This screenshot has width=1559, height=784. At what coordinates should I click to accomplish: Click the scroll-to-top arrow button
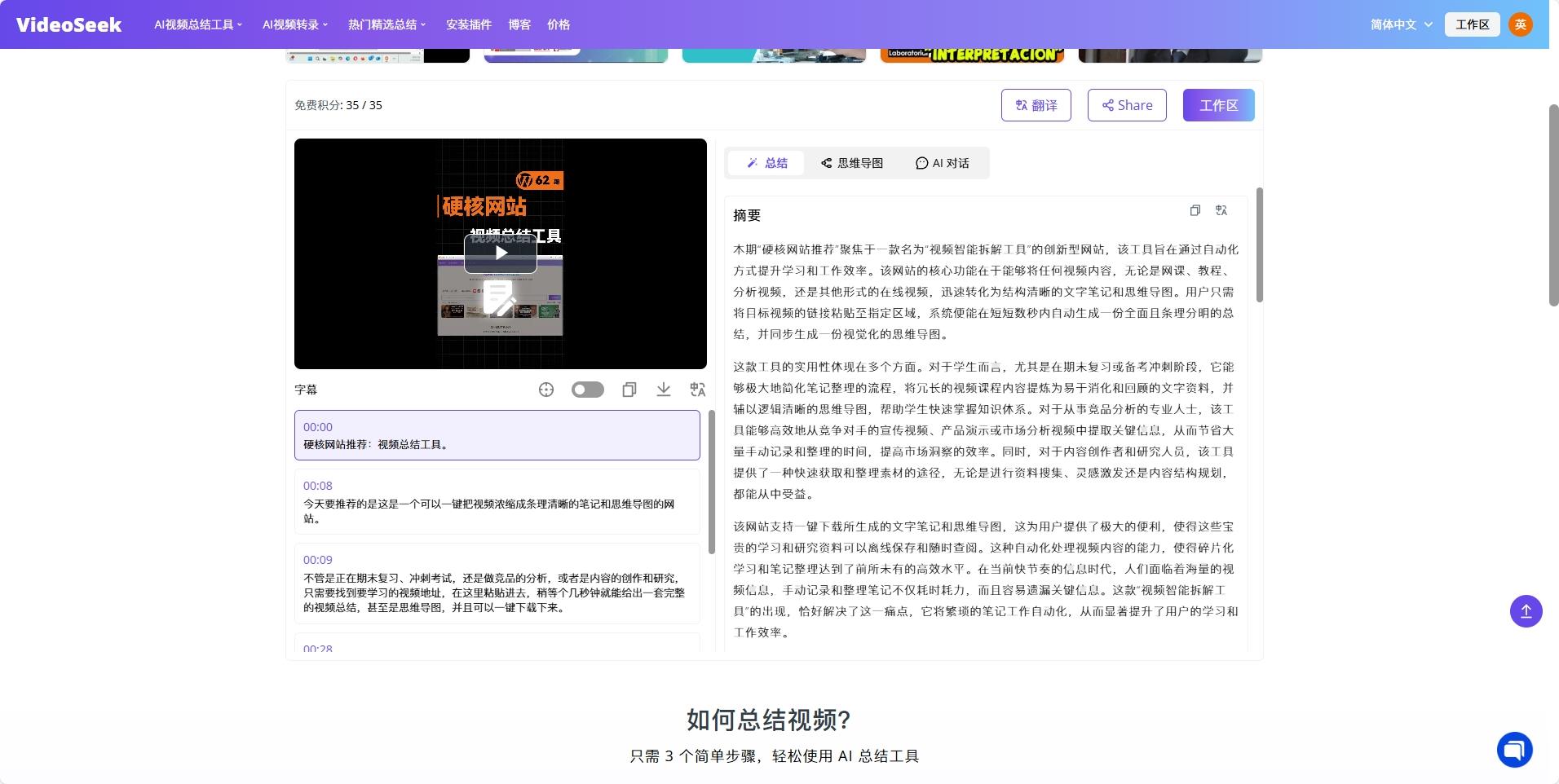1525,610
